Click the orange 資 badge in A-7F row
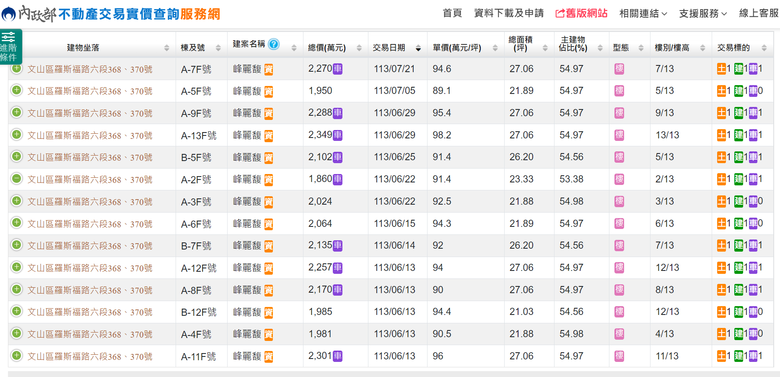 pos(269,70)
